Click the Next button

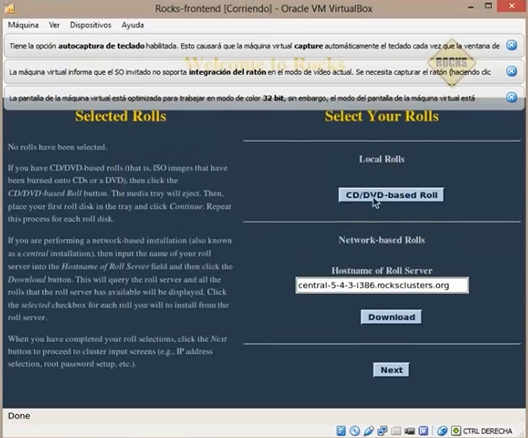point(391,370)
